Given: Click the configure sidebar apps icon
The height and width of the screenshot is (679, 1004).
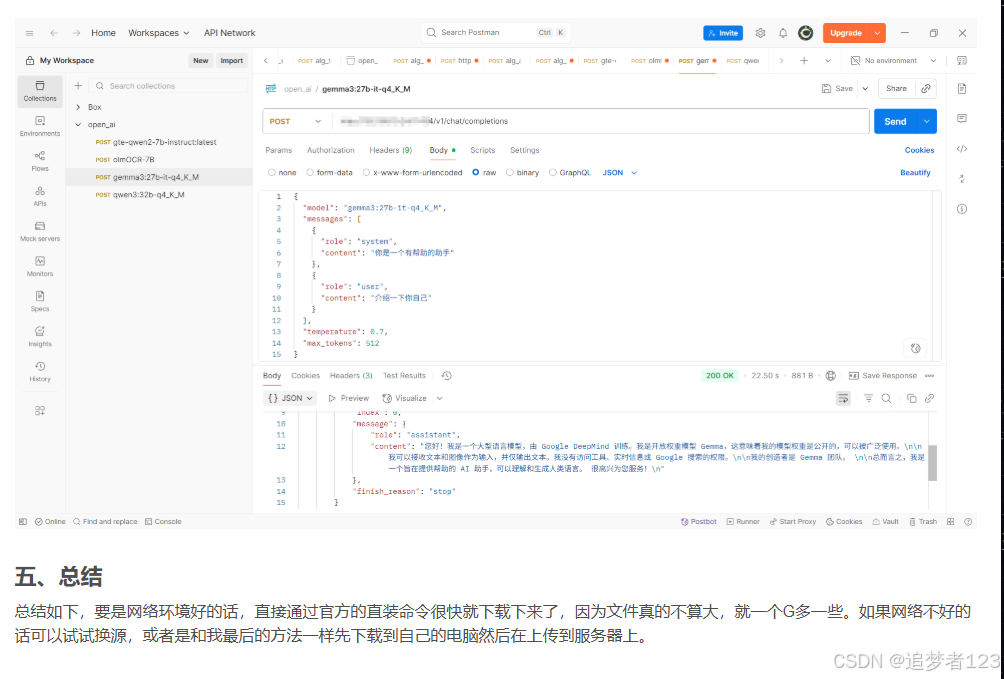Looking at the screenshot, I should coord(40,411).
